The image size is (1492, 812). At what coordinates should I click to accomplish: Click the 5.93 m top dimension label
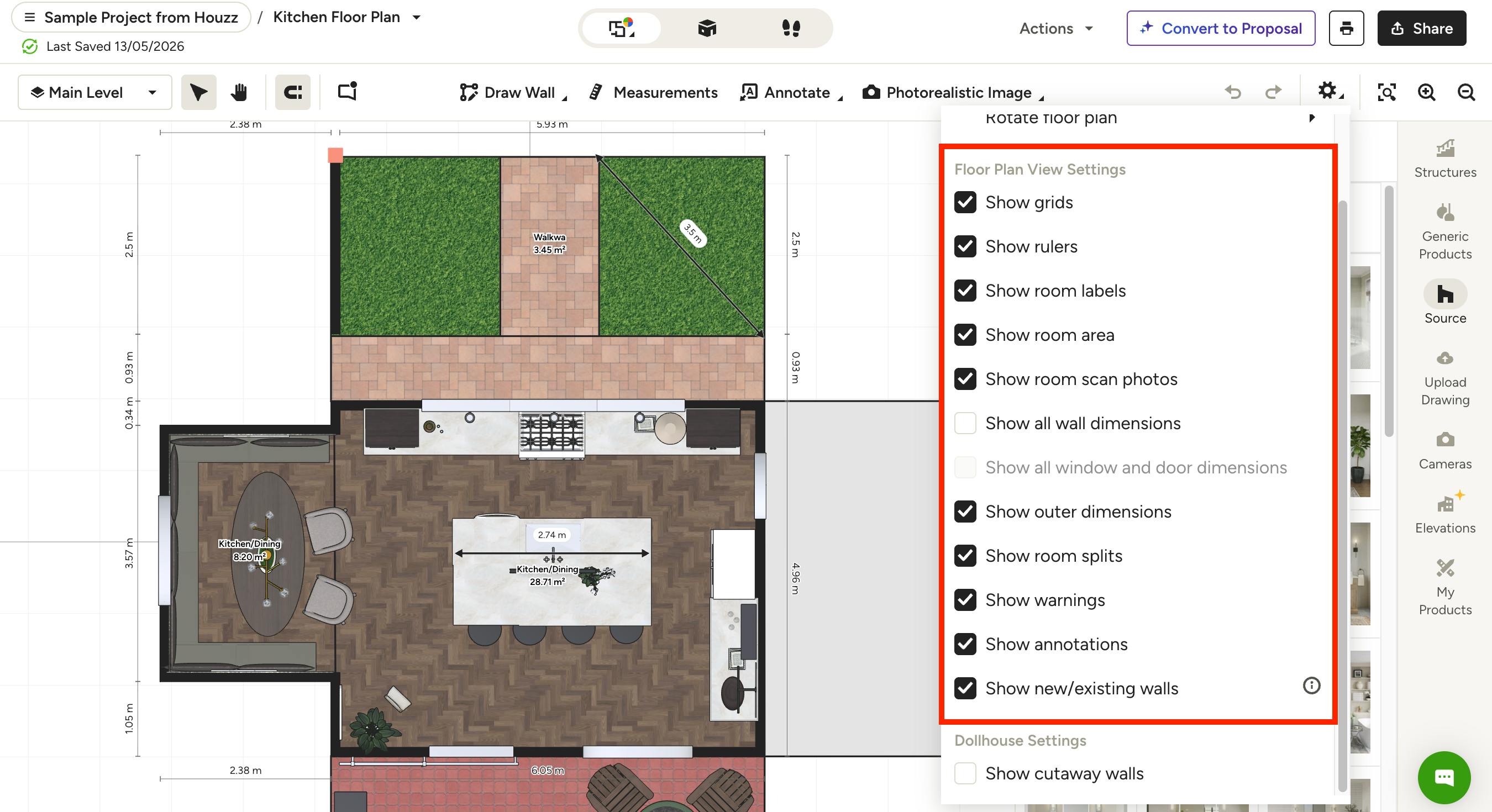click(x=552, y=124)
